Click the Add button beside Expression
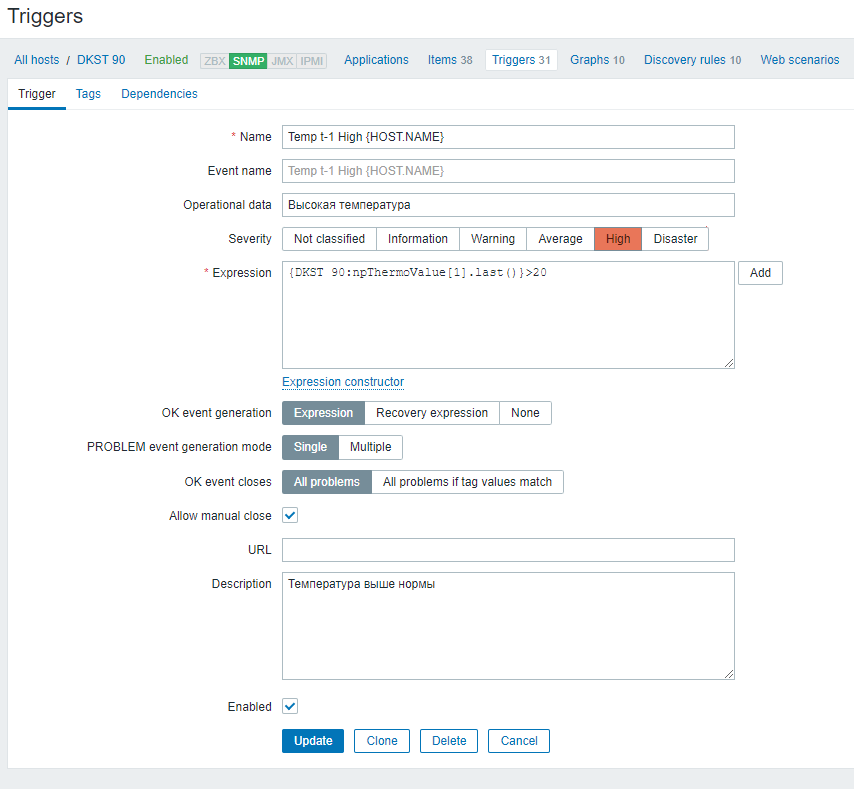Screen dimensions: 854x789 (760, 273)
